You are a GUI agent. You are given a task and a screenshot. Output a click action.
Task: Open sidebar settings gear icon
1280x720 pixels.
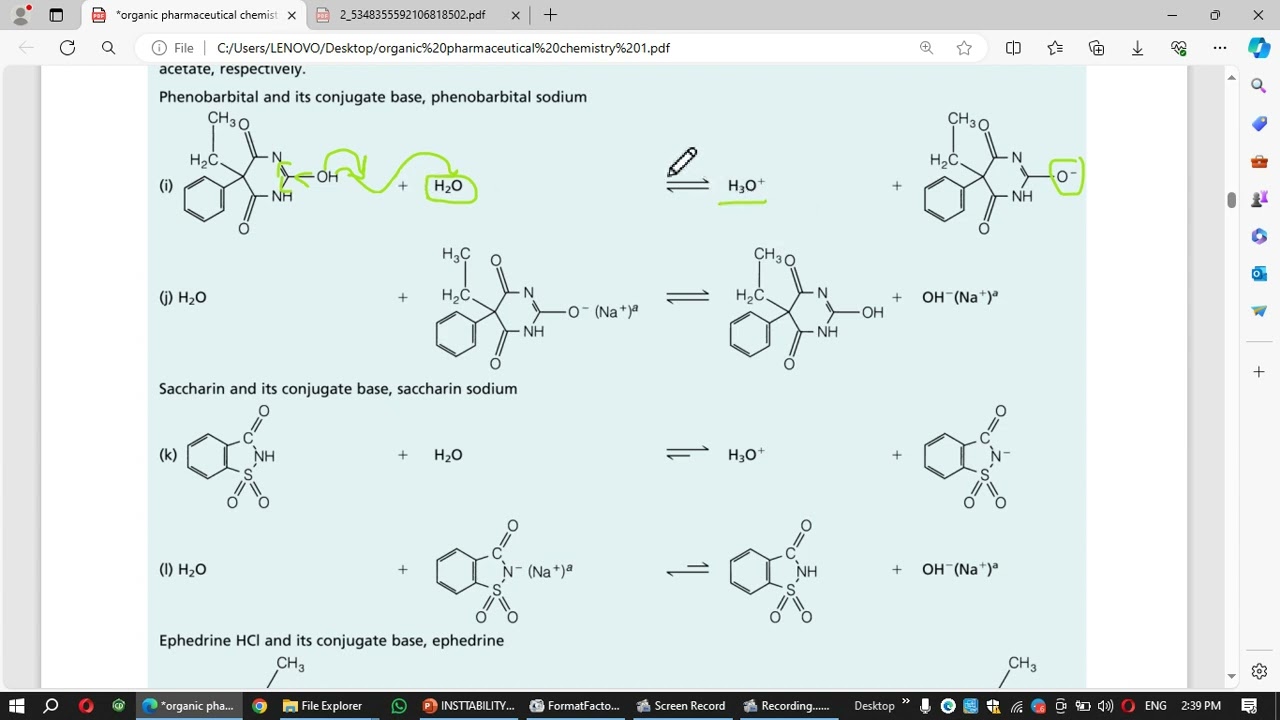point(1259,671)
